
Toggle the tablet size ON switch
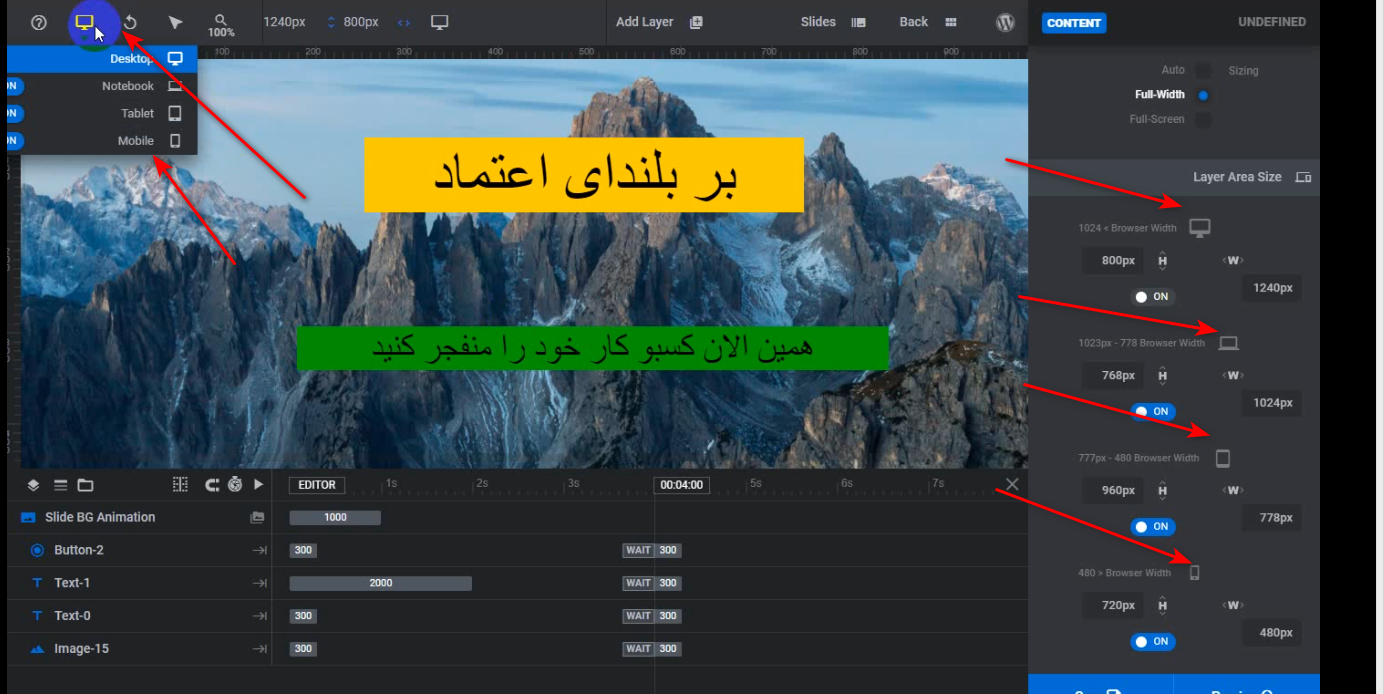pyautogui.click(x=1152, y=526)
